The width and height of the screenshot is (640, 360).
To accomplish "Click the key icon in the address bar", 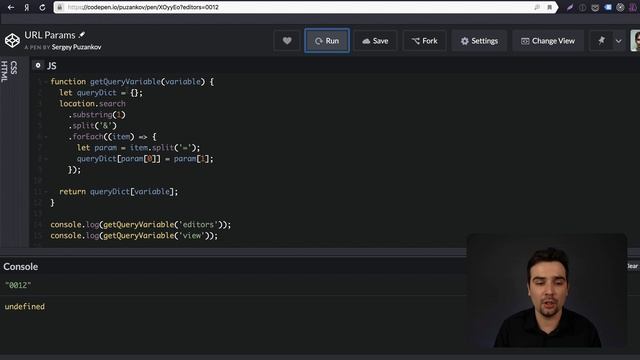I will (537, 7).
